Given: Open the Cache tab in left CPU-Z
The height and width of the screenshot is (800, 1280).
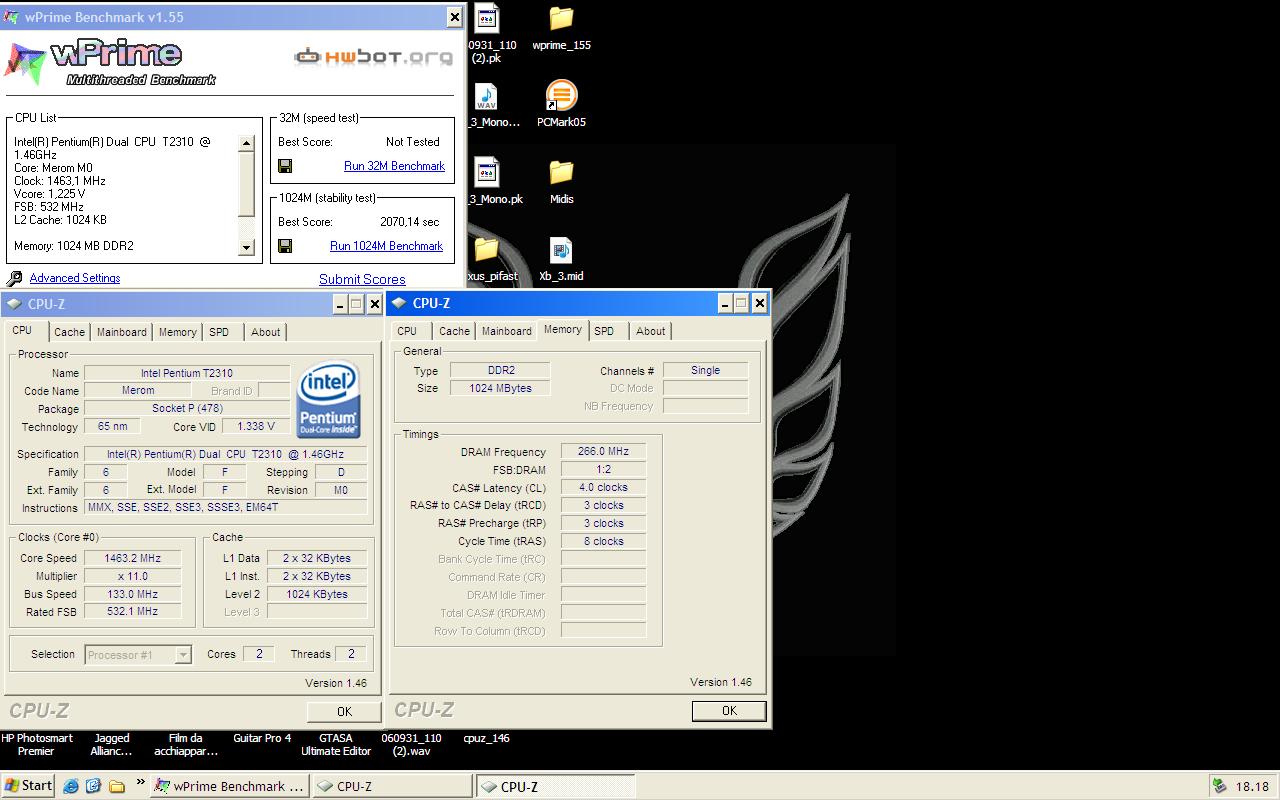Looking at the screenshot, I should [69, 332].
